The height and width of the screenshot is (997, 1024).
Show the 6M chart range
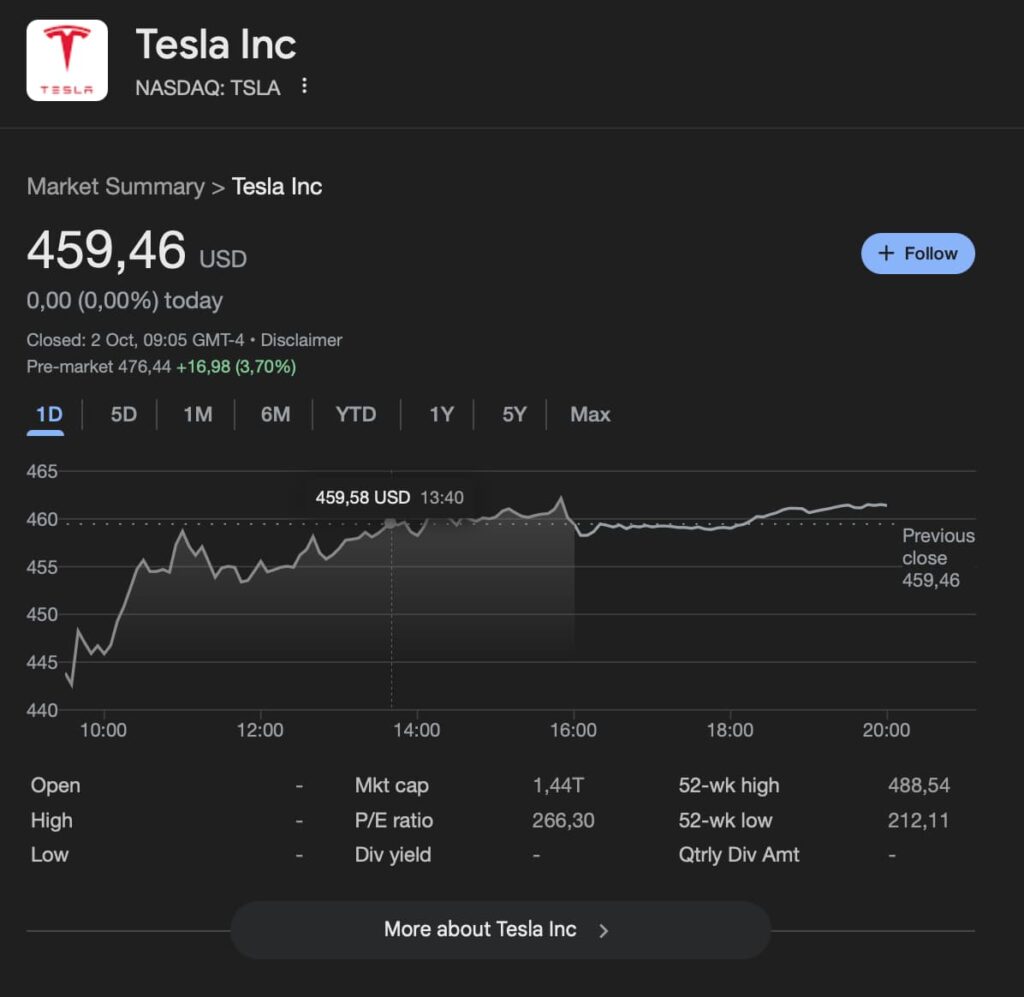point(275,415)
